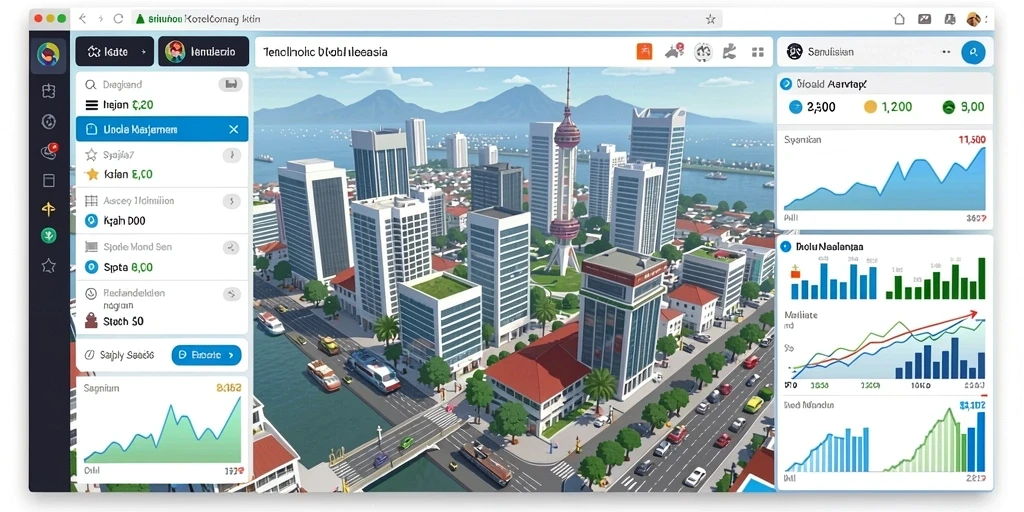Click the blue circle icon beside Kjah D00
The height and width of the screenshot is (512, 1024).
pyautogui.click(x=91, y=221)
